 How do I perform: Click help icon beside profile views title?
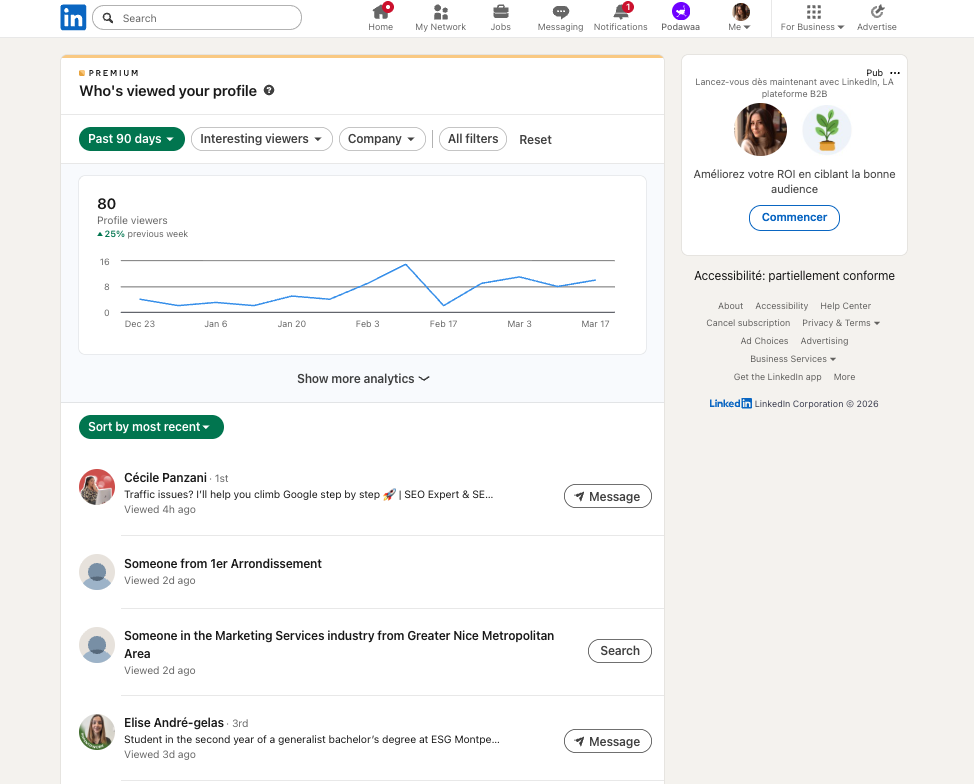tap(269, 91)
